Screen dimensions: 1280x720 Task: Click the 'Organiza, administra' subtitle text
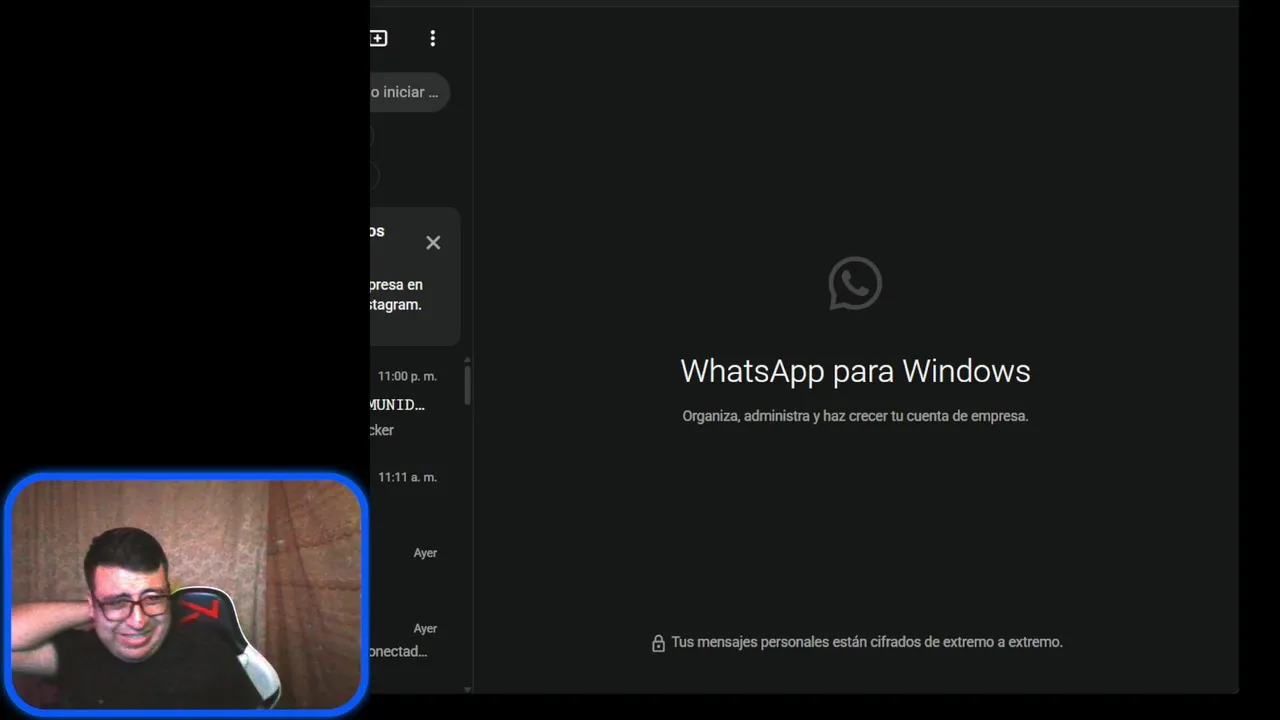(855, 416)
